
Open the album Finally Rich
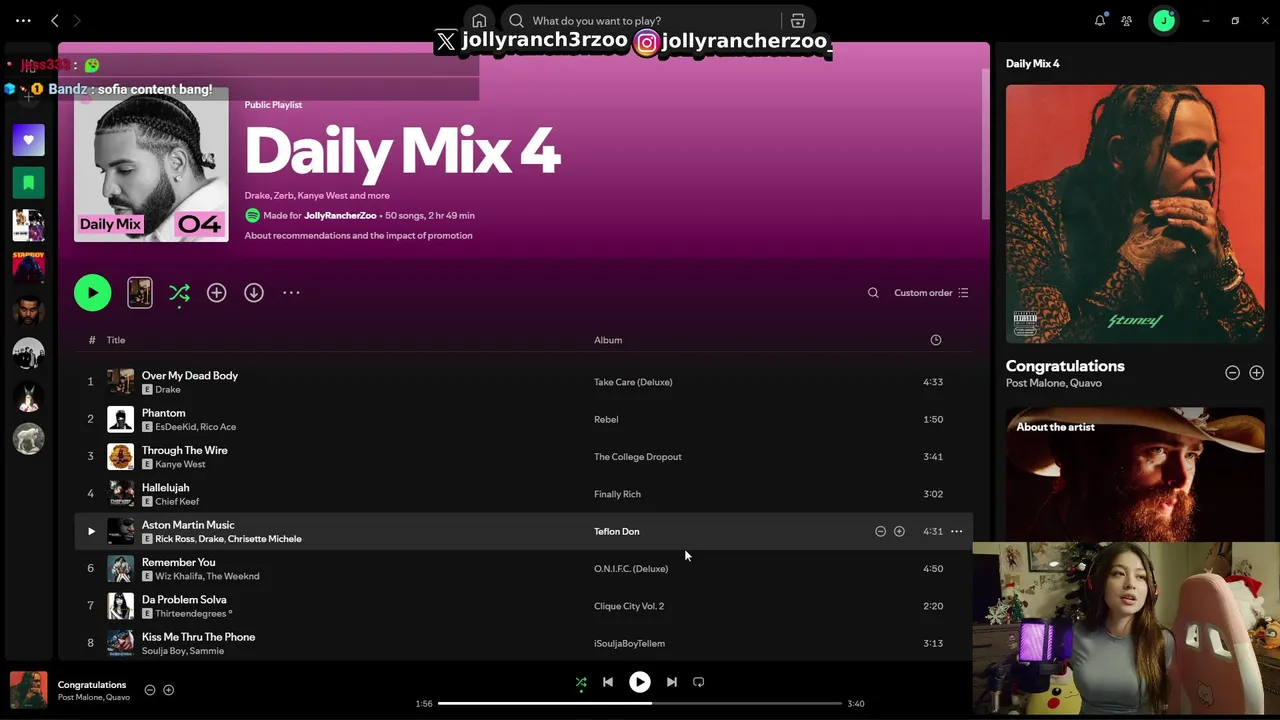(617, 494)
